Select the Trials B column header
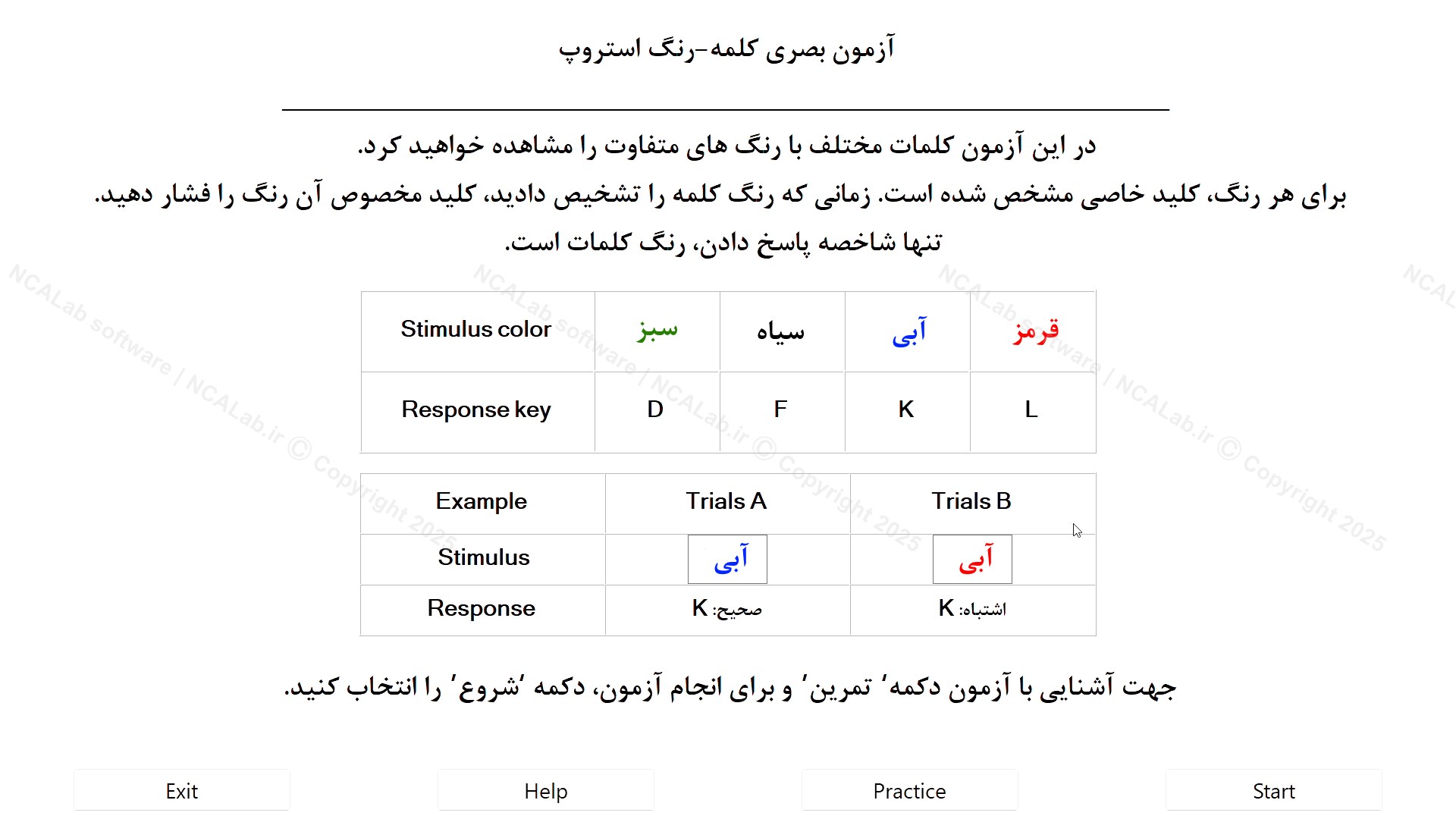The height and width of the screenshot is (819, 1456). point(973,500)
